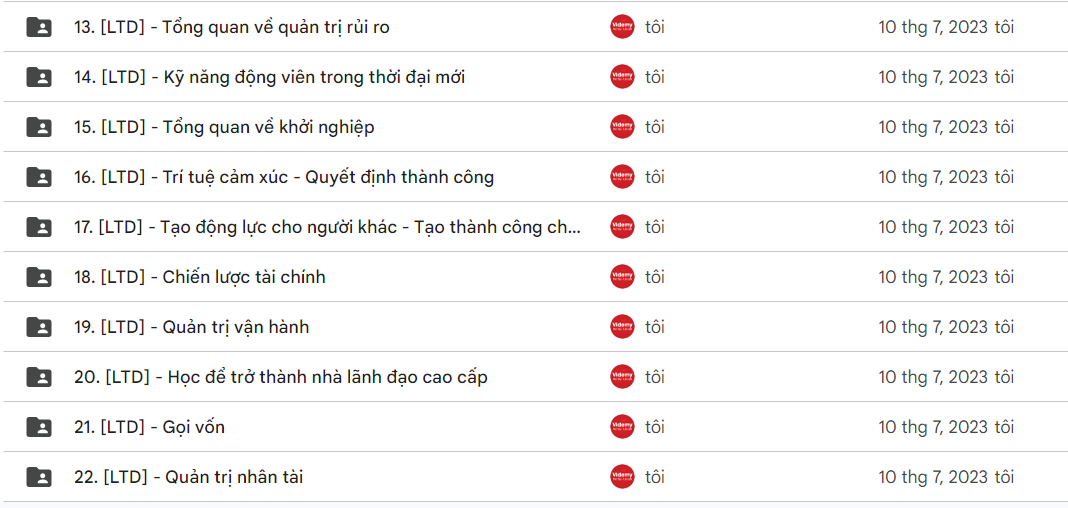Open 20. Học để trở thành nhà lãnh đạo
1068x508 pixels.
pos(281,377)
